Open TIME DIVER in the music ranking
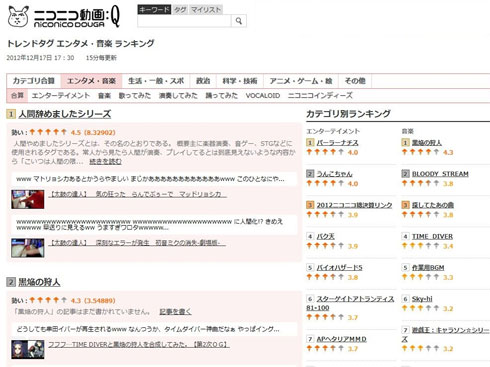 (x=432, y=236)
